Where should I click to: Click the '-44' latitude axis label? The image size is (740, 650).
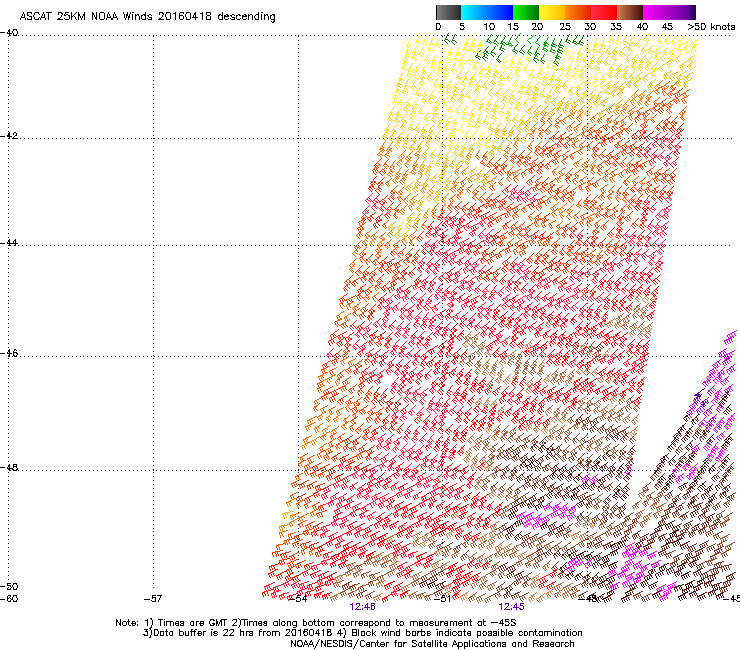coord(9,243)
